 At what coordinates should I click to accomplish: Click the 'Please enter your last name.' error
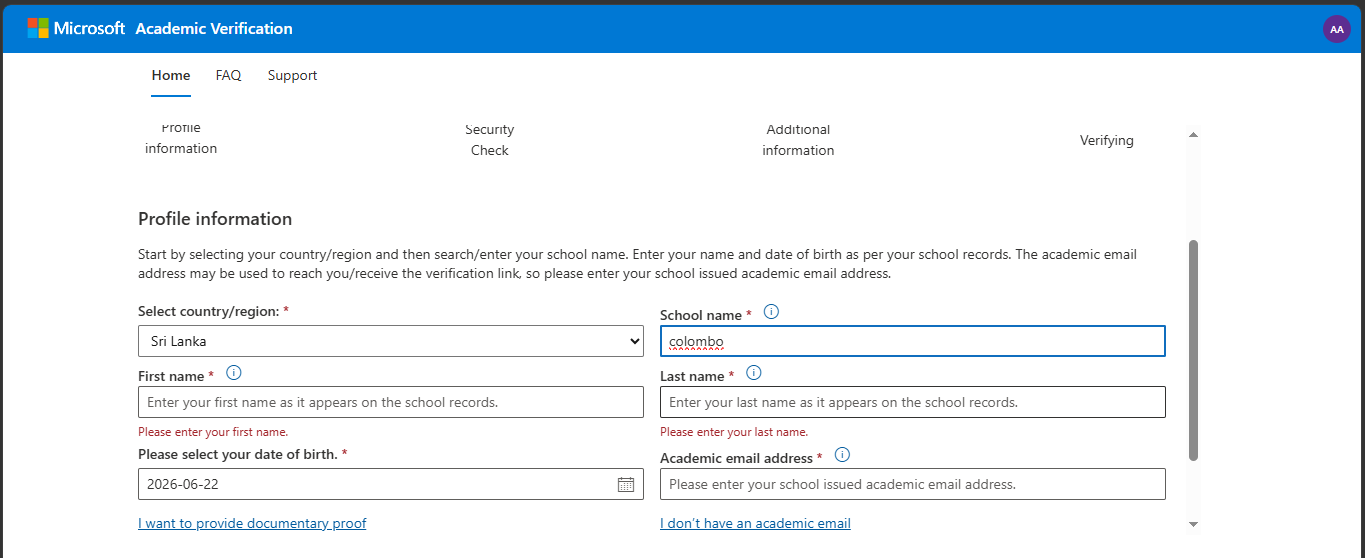734,432
